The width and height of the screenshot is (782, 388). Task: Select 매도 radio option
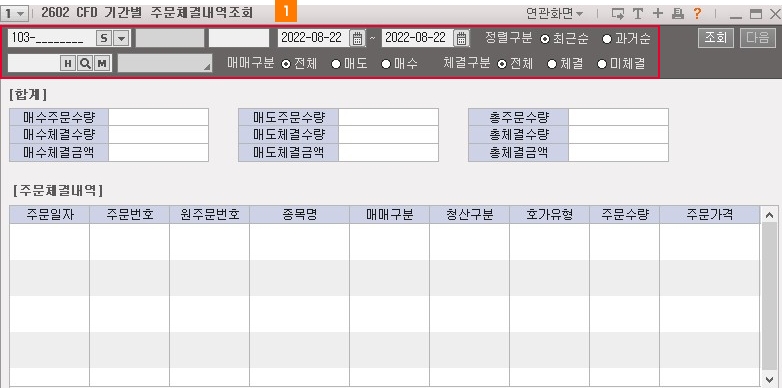pos(336,64)
